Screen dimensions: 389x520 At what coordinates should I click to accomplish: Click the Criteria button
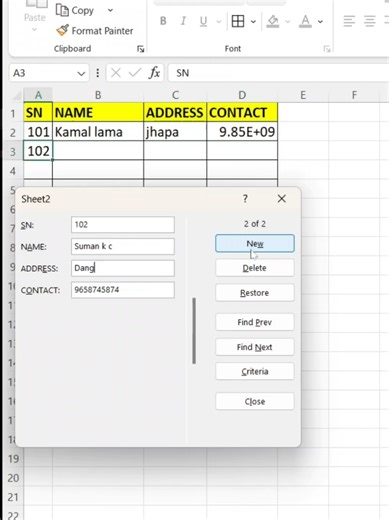pyautogui.click(x=255, y=371)
